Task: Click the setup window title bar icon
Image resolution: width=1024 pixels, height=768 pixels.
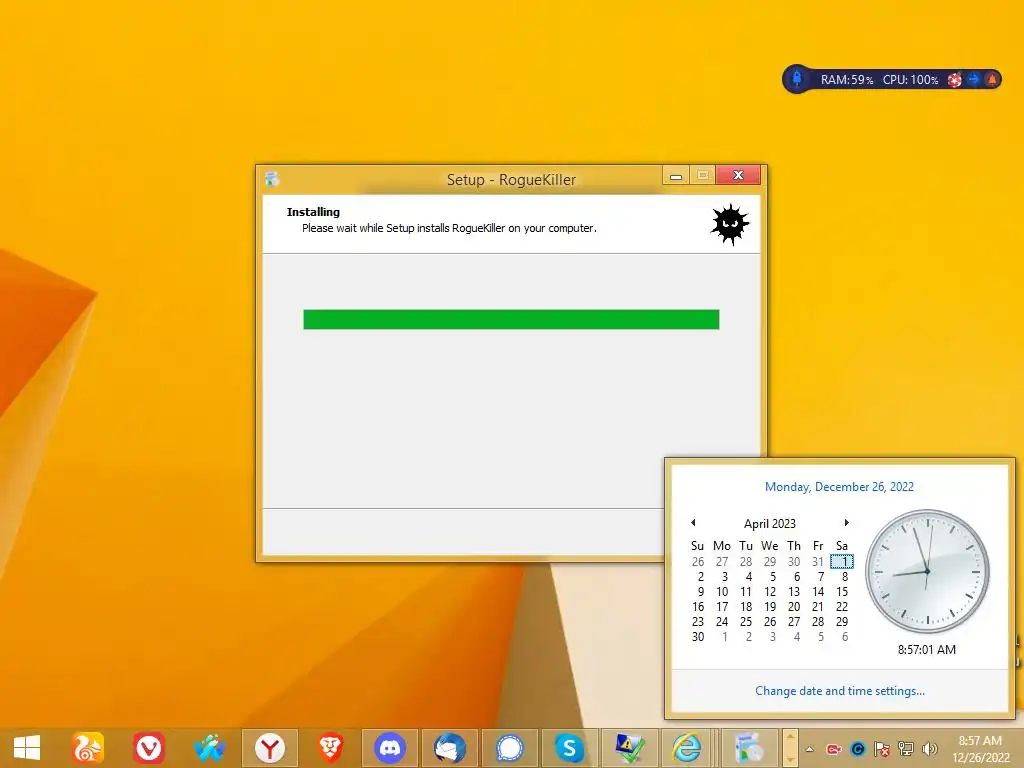Action: (x=272, y=178)
